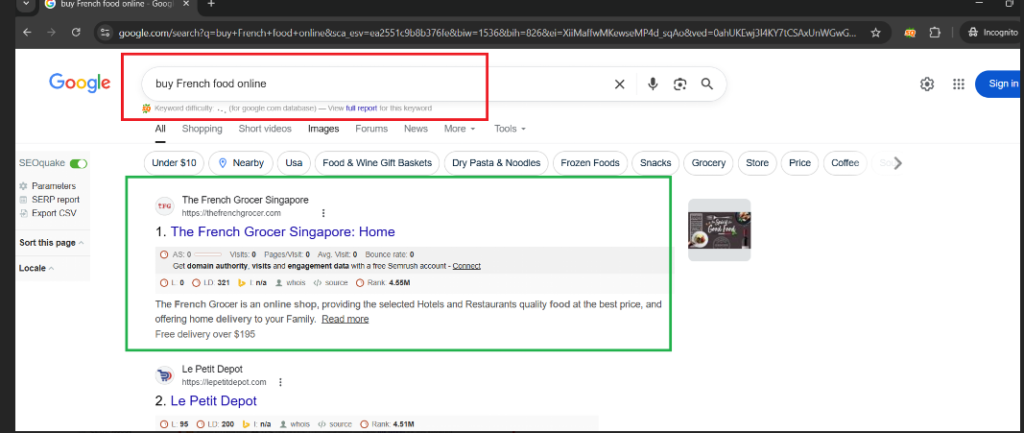Switch to the Images tab
Image resolution: width=1024 pixels, height=433 pixels.
tap(323, 129)
